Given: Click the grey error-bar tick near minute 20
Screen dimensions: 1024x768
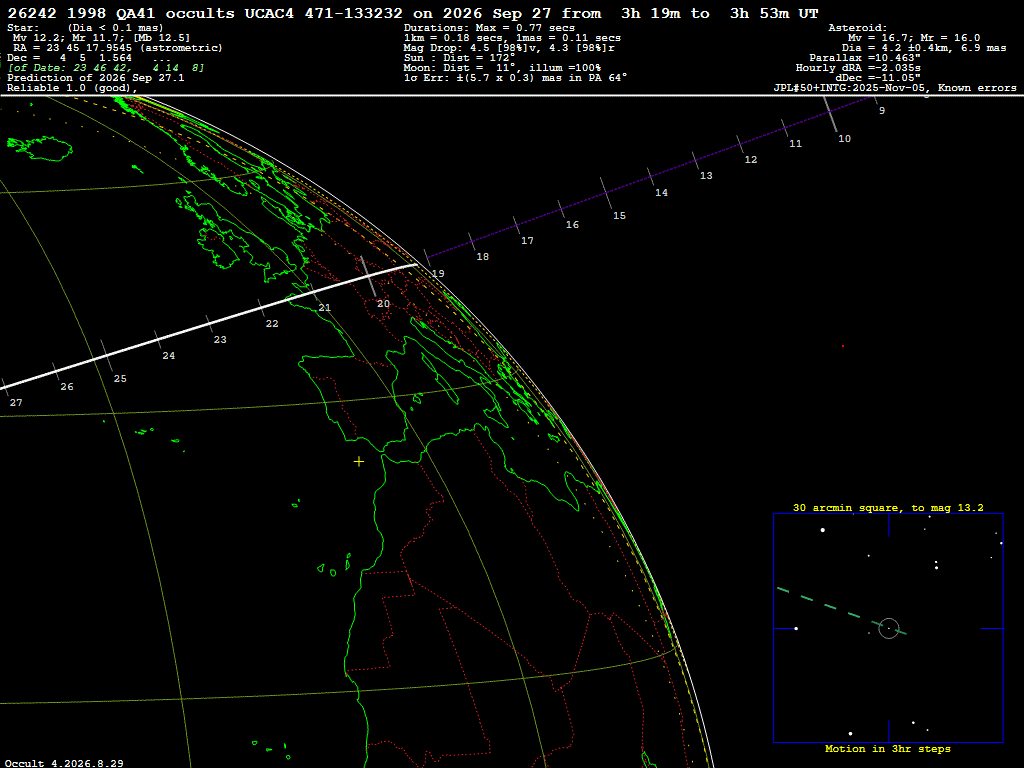Looking at the screenshot, I should coord(368,276).
